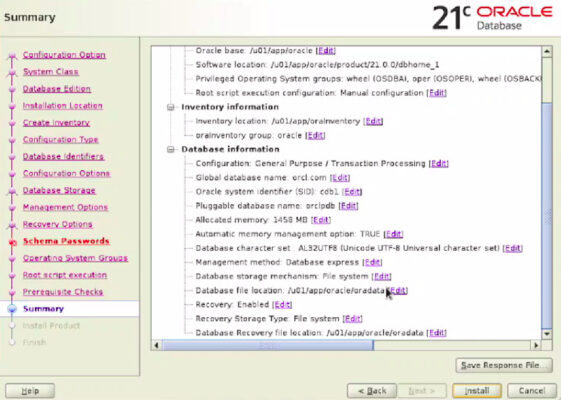This screenshot has width=561, height=400.
Task: Click the vertical scrollbar thumb
Action: tap(547, 216)
